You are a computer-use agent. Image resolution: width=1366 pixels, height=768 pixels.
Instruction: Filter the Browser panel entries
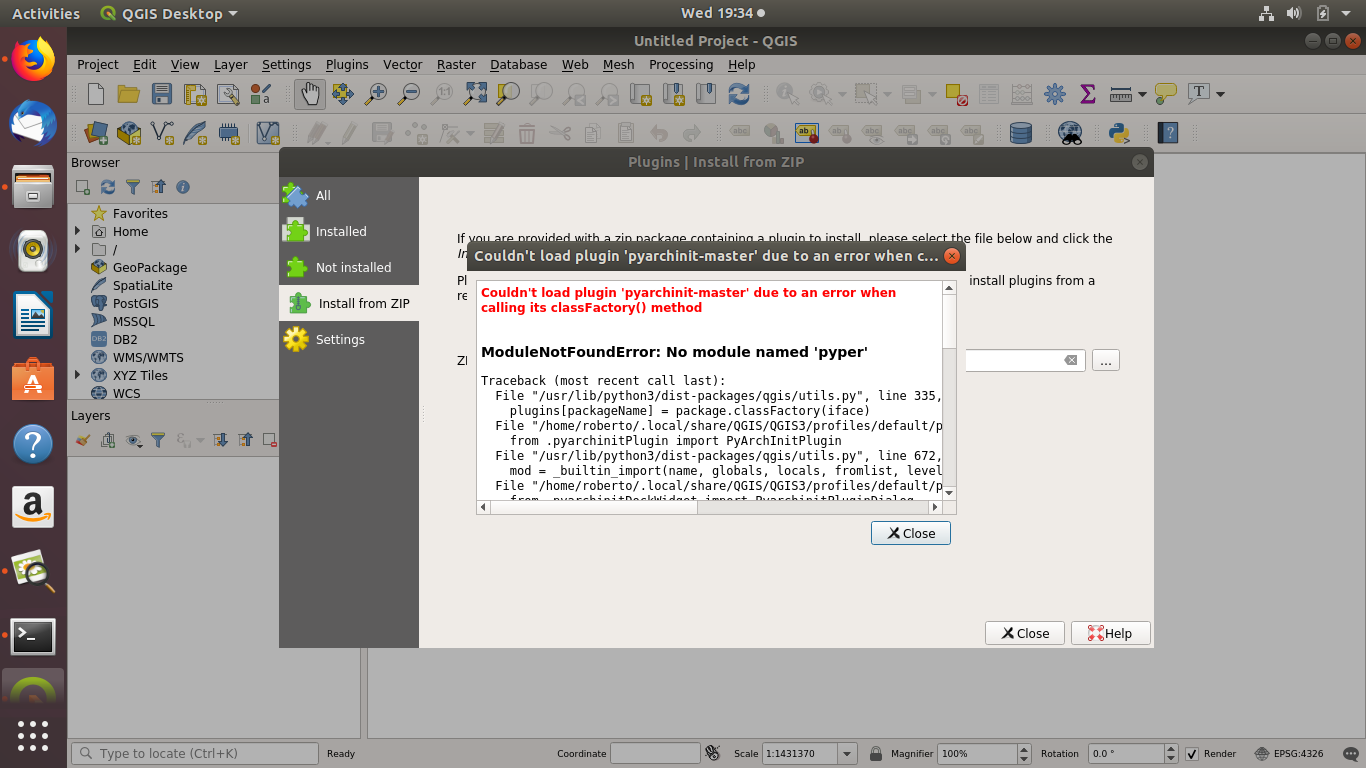(134, 187)
